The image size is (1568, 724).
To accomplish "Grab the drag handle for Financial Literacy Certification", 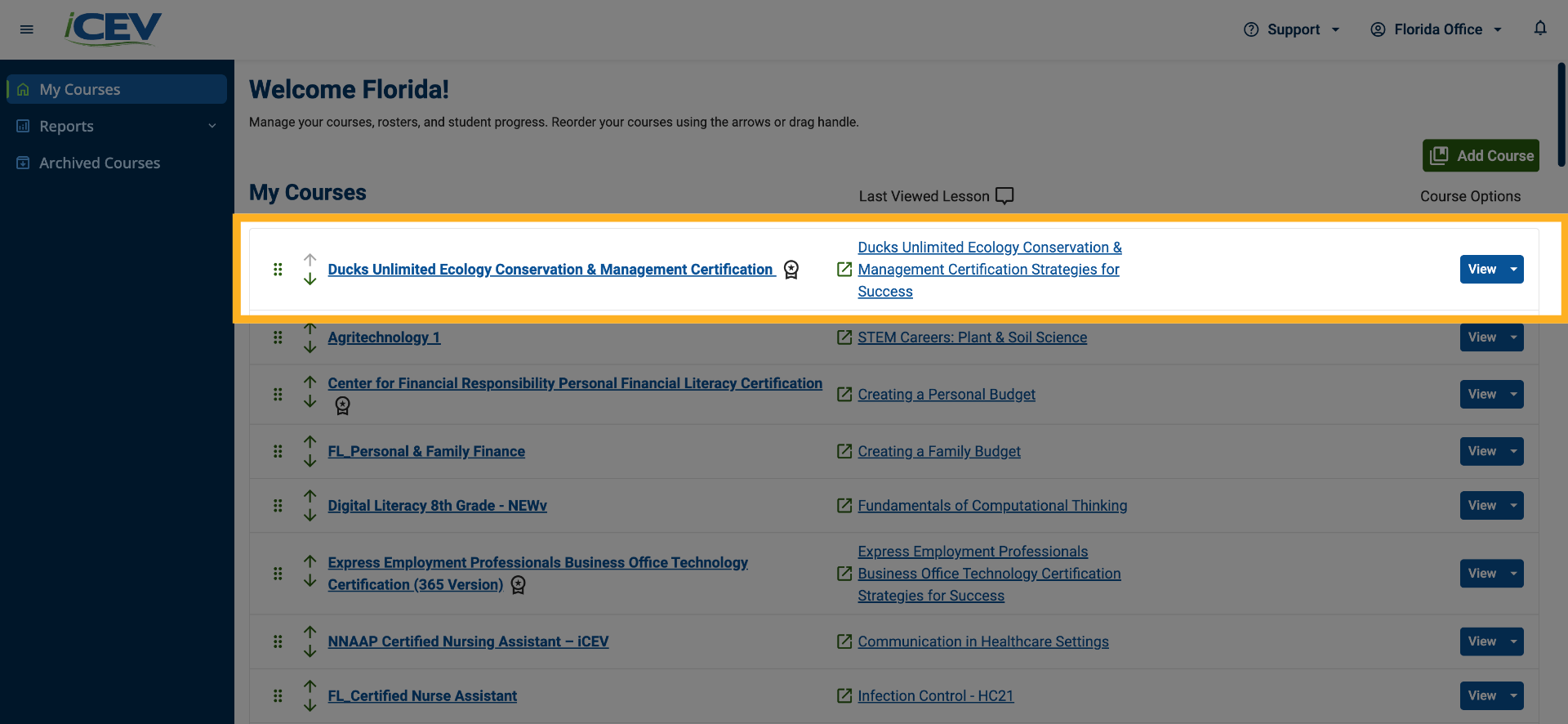I will coord(278,395).
